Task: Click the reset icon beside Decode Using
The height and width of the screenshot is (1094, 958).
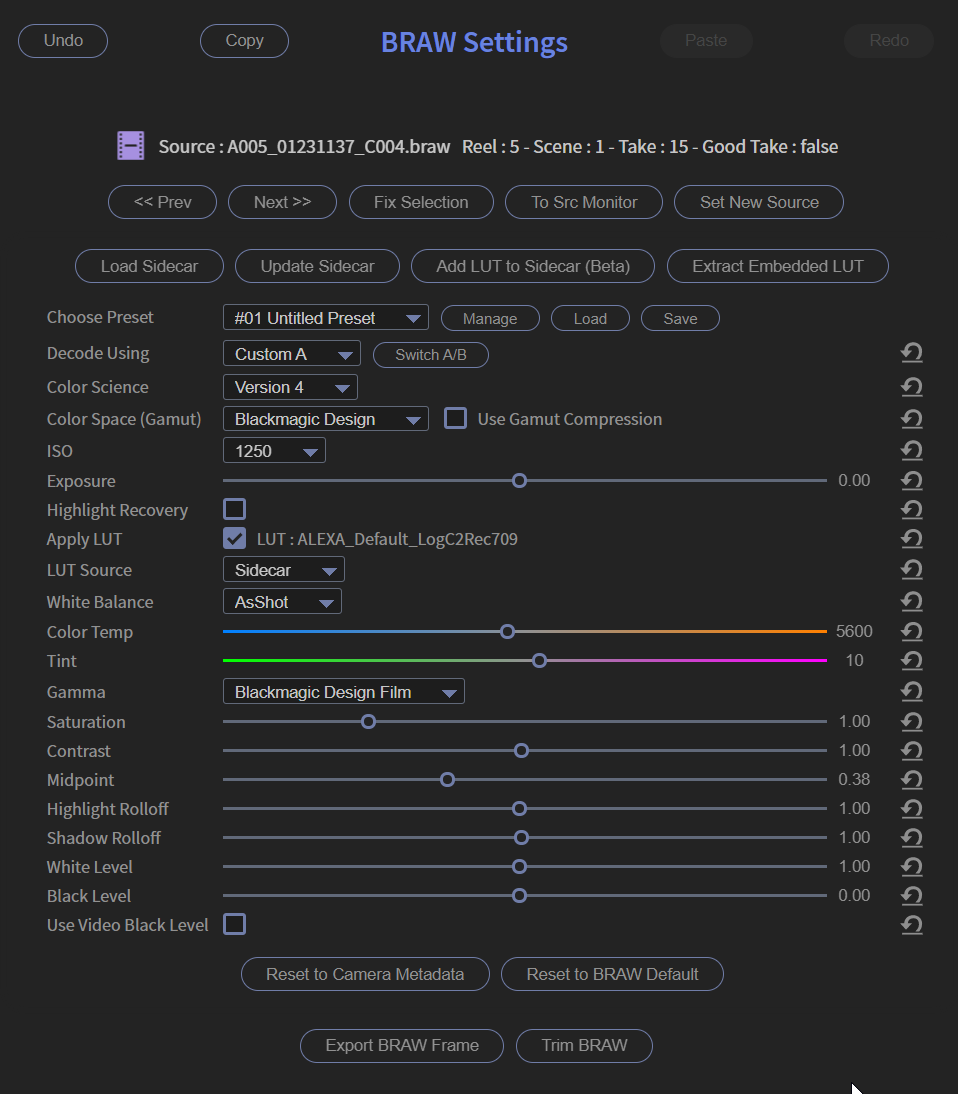Action: [911, 352]
